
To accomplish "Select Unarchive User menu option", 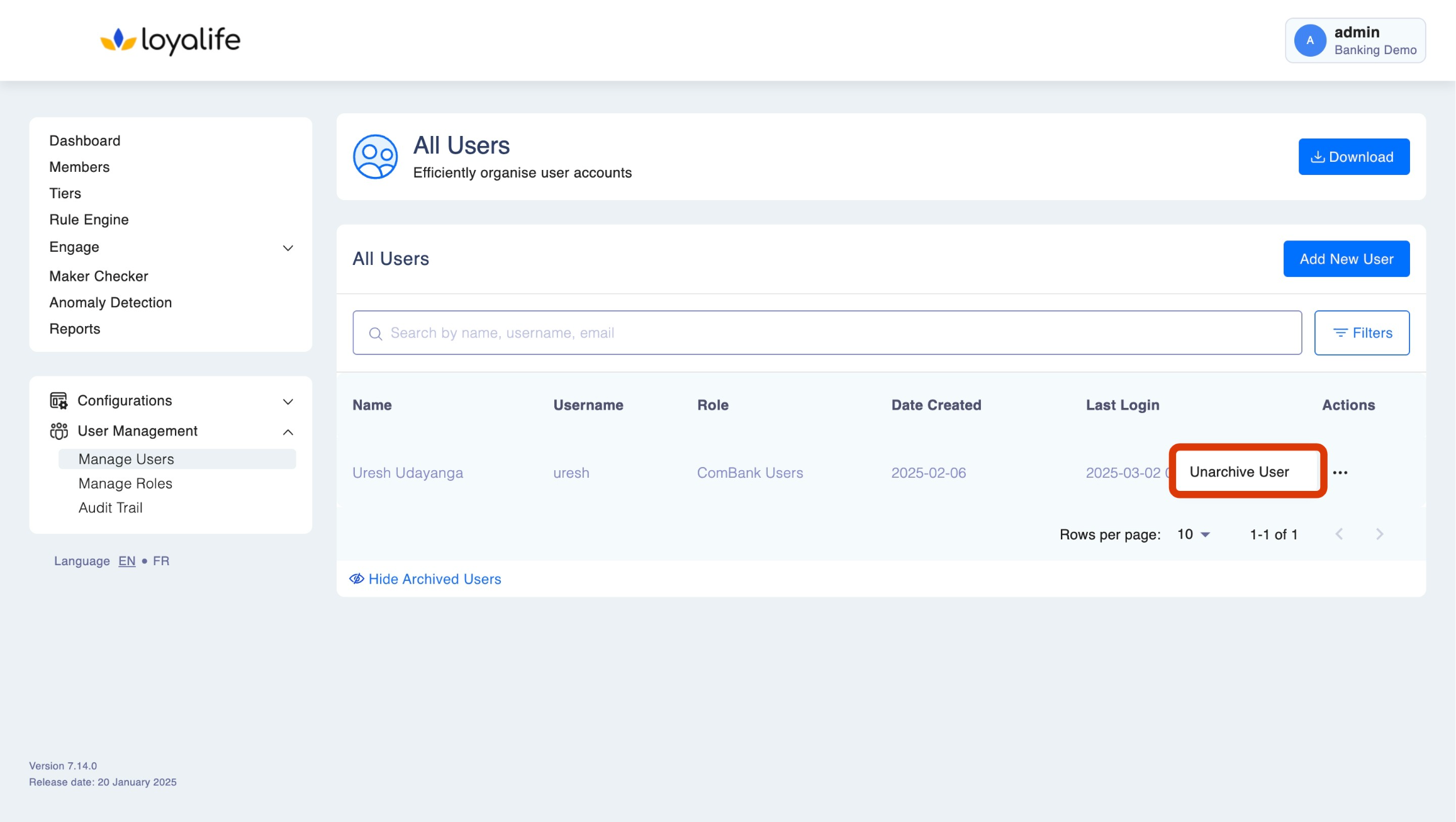I will 1239,472.
